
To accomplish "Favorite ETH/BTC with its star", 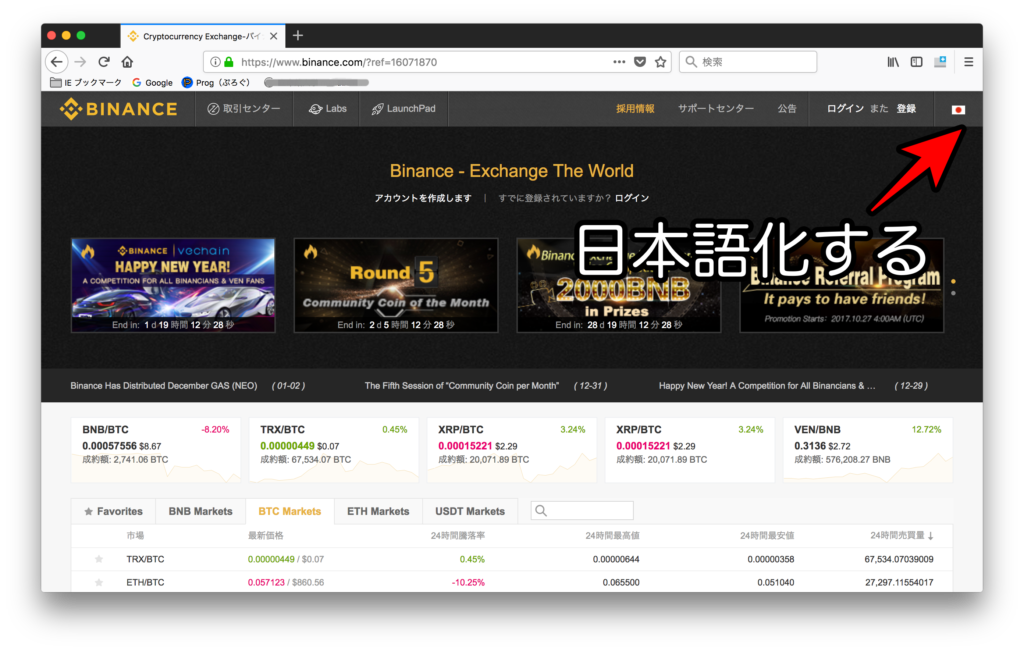I will [99, 582].
